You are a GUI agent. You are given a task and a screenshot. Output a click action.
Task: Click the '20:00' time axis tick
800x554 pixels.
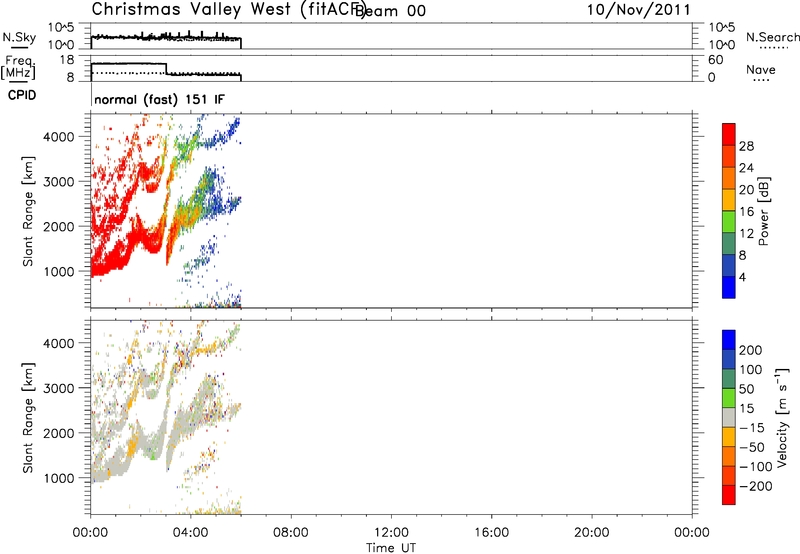[591, 533]
